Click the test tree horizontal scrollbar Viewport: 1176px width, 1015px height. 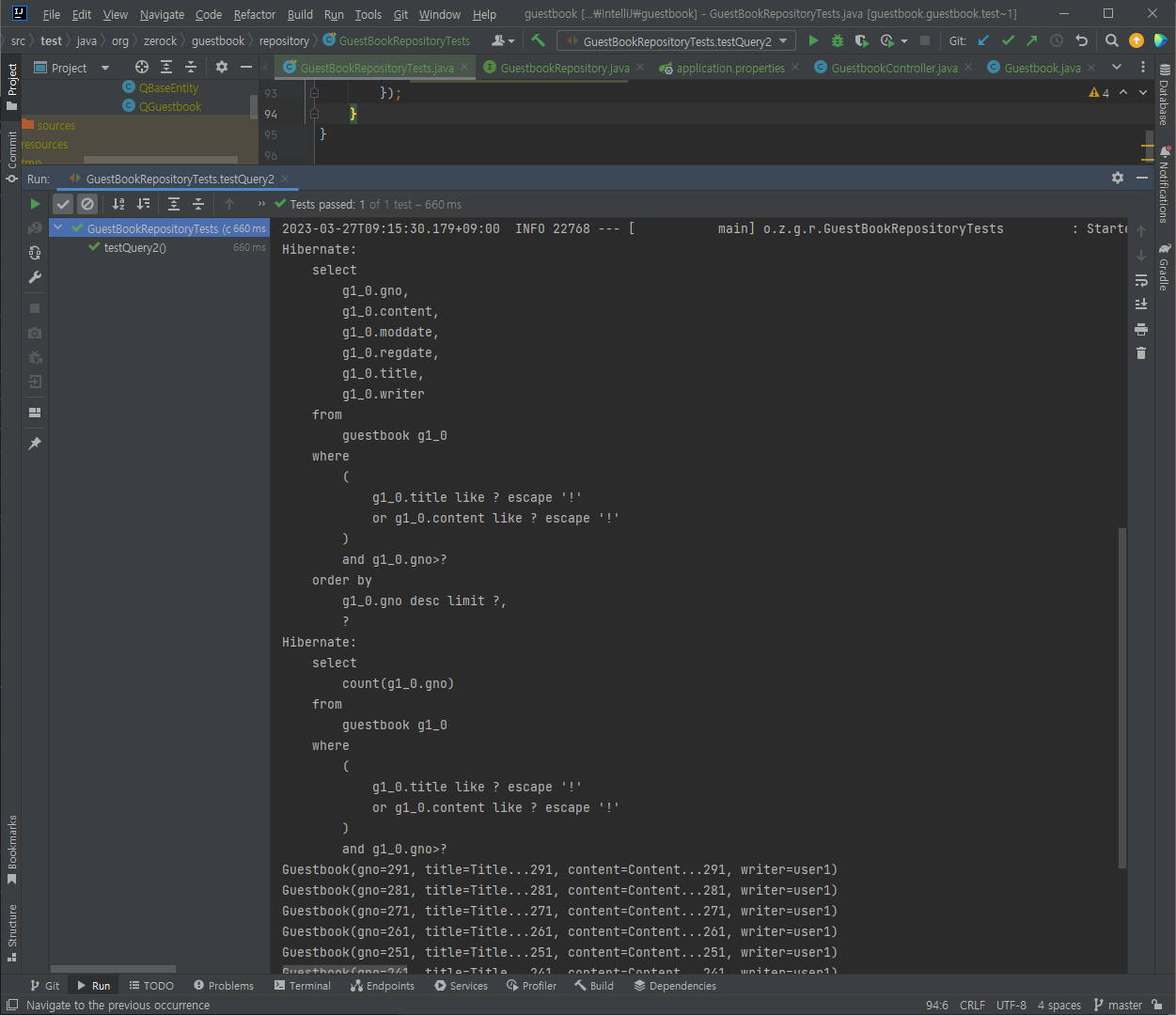pos(113,968)
